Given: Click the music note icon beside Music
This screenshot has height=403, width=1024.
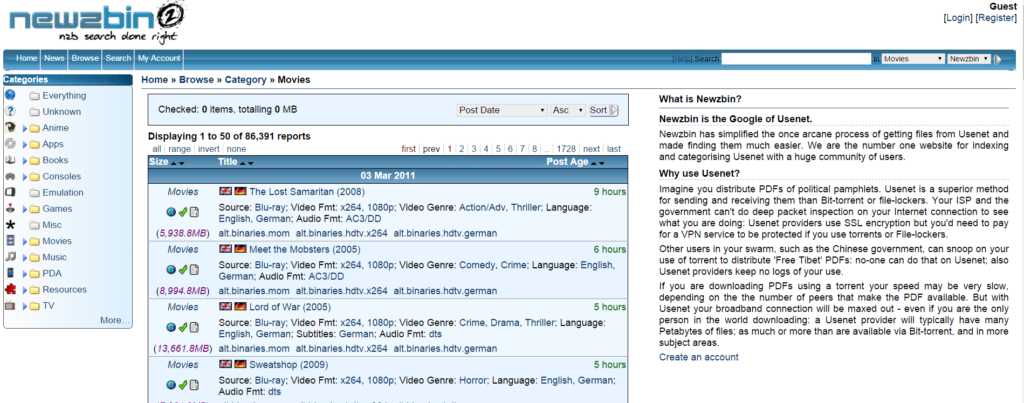Looking at the screenshot, I should click(x=10, y=257).
